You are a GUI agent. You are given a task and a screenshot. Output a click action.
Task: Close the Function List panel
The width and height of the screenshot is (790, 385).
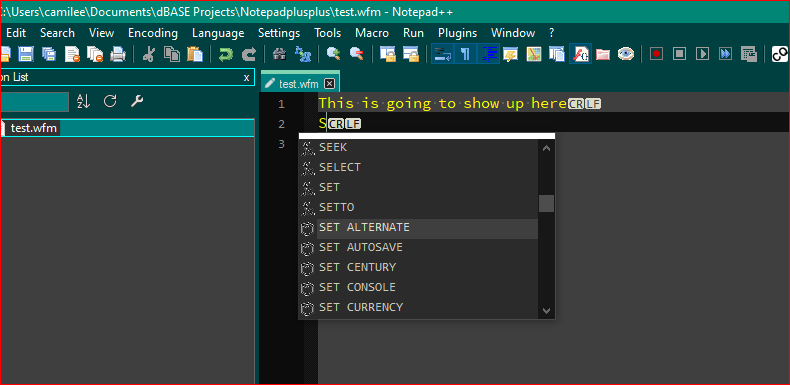click(x=246, y=78)
